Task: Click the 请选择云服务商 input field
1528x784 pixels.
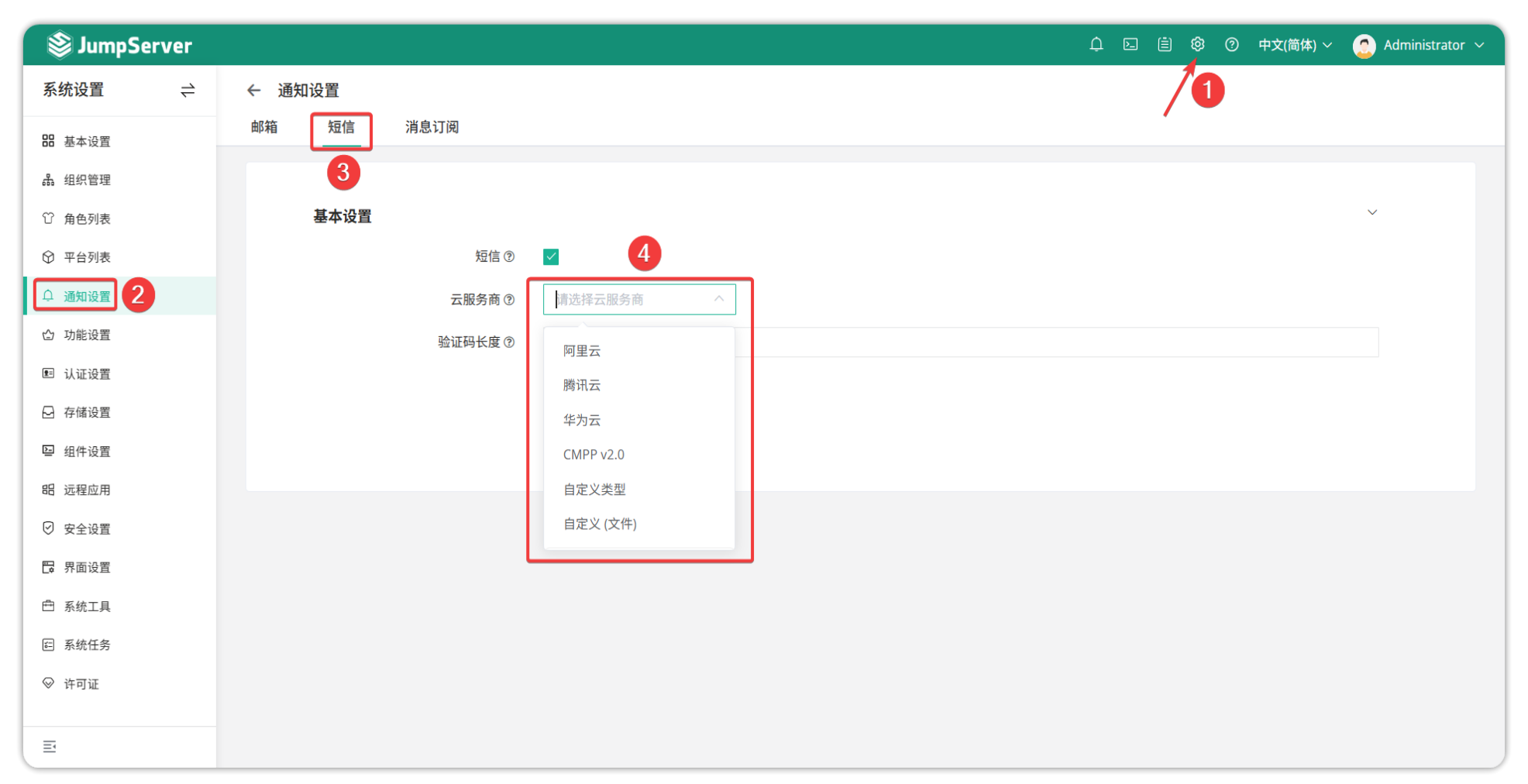Action: pos(632,300)
